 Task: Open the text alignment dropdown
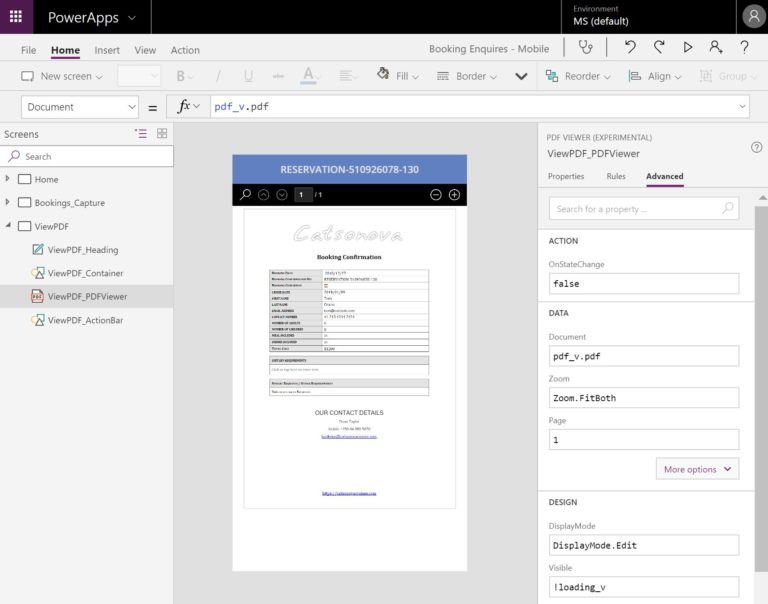point(348,76)
